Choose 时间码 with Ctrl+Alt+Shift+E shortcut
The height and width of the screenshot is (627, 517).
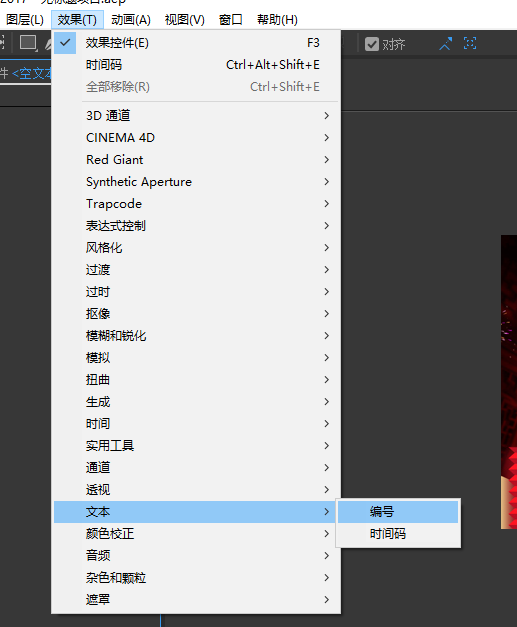coord(196,65)
